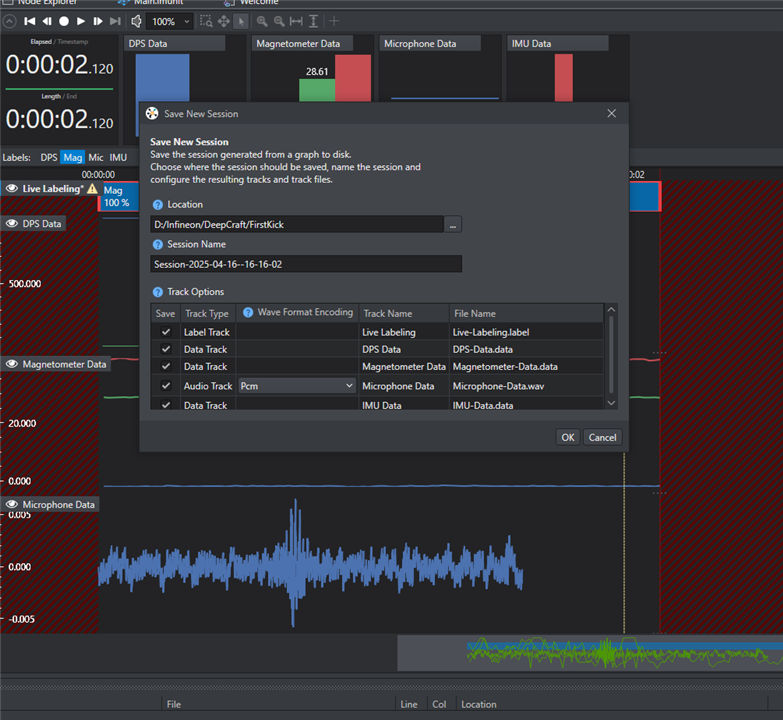Collapse the playback toolbar with the circled chevron
Image resolution: width=783 pixels, height=720 pixels.
[x=9, y=21]
